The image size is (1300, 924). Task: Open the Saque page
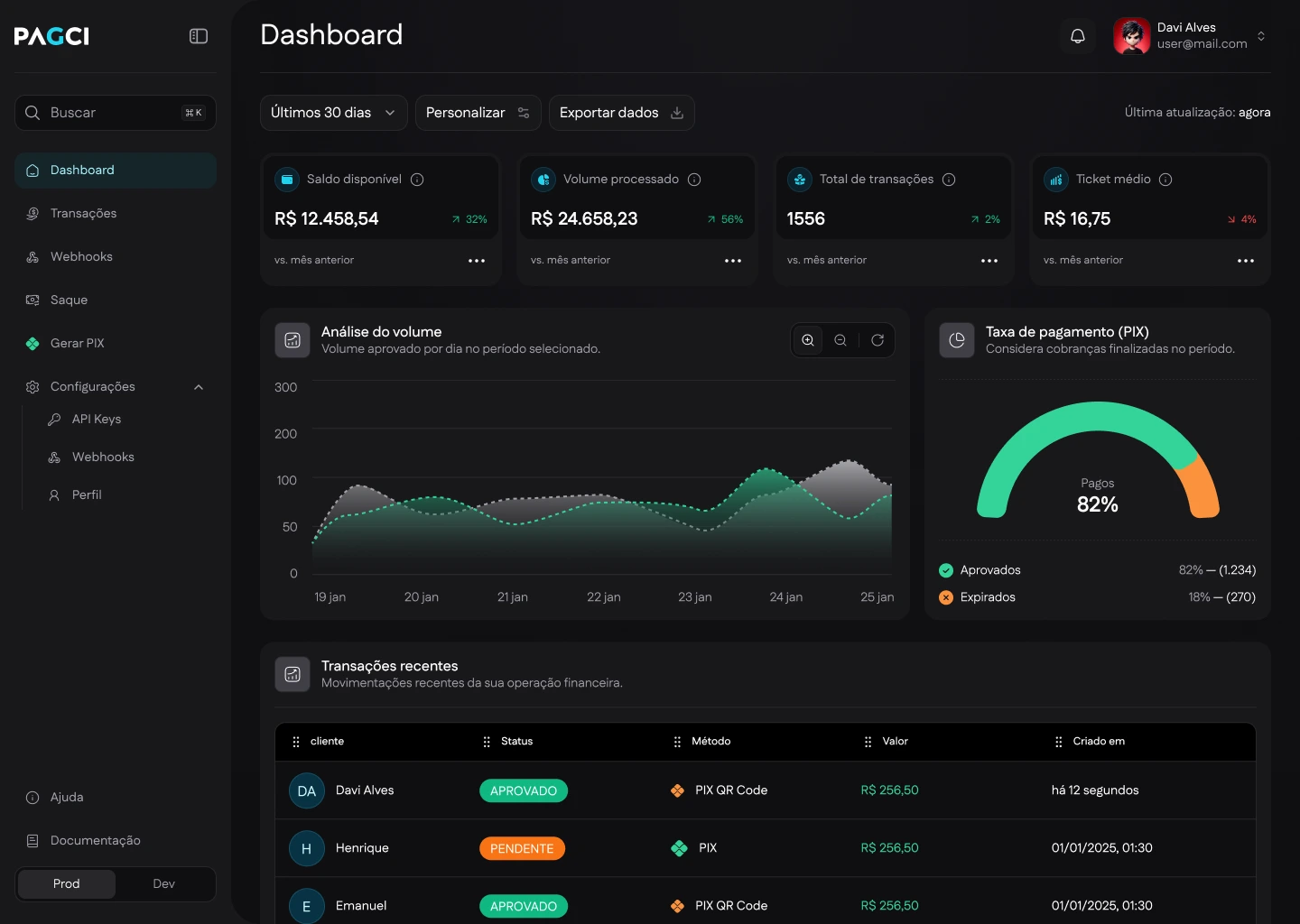click(116, 300)
